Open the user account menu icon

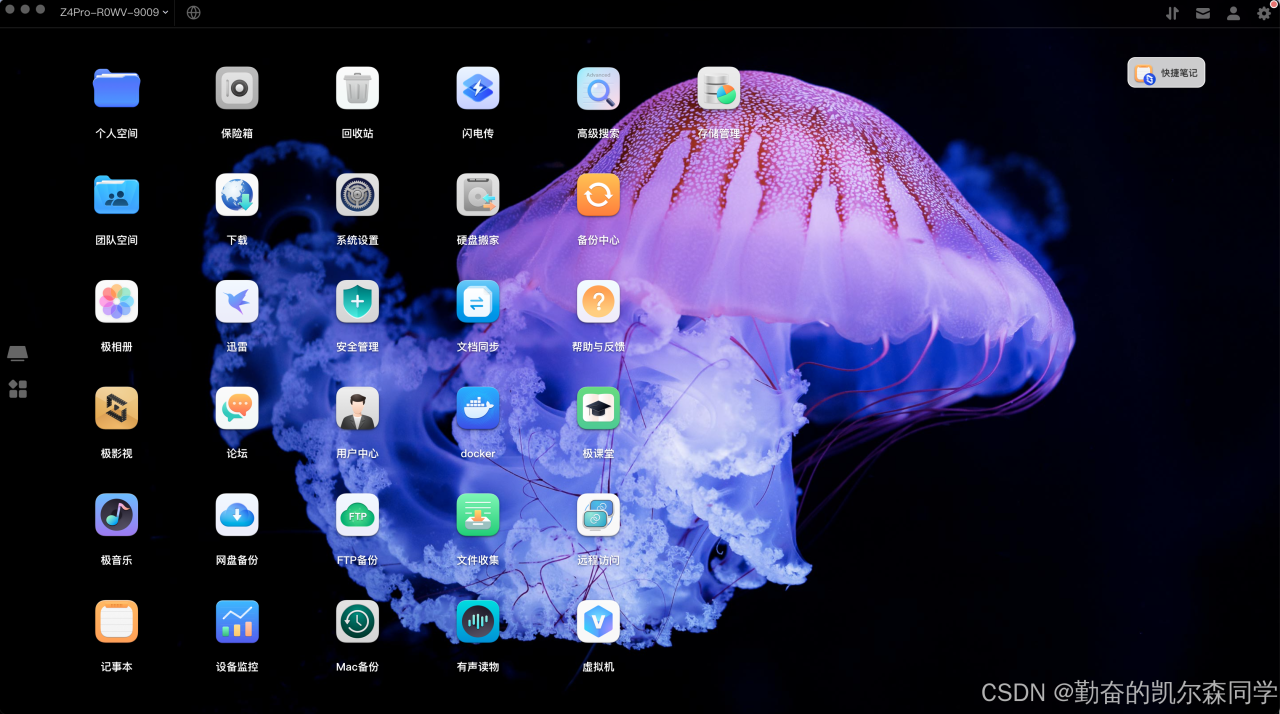pos(1233,13)
